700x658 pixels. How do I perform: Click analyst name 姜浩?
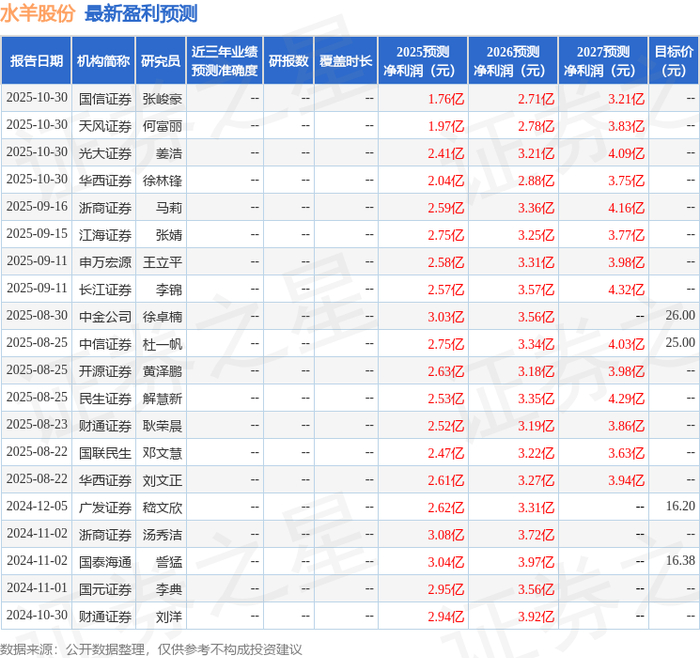(x=169, y=154)
